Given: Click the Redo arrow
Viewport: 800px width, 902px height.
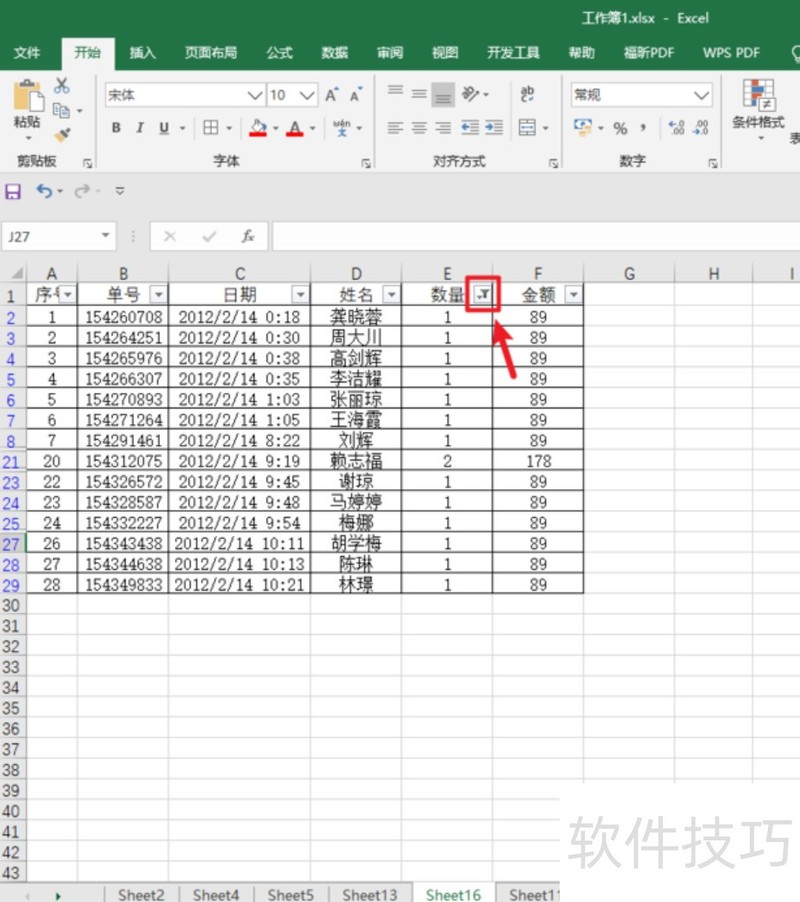Looking at the screenshot, I should 82,190.
